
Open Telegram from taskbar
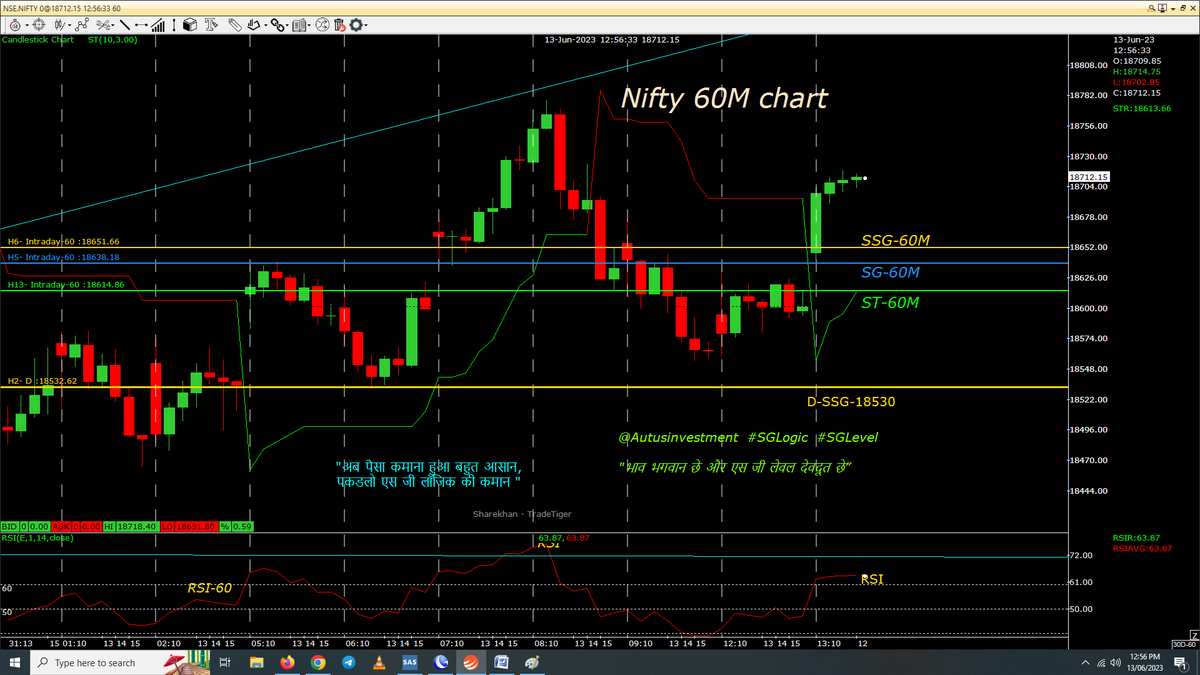click(348, 662)
